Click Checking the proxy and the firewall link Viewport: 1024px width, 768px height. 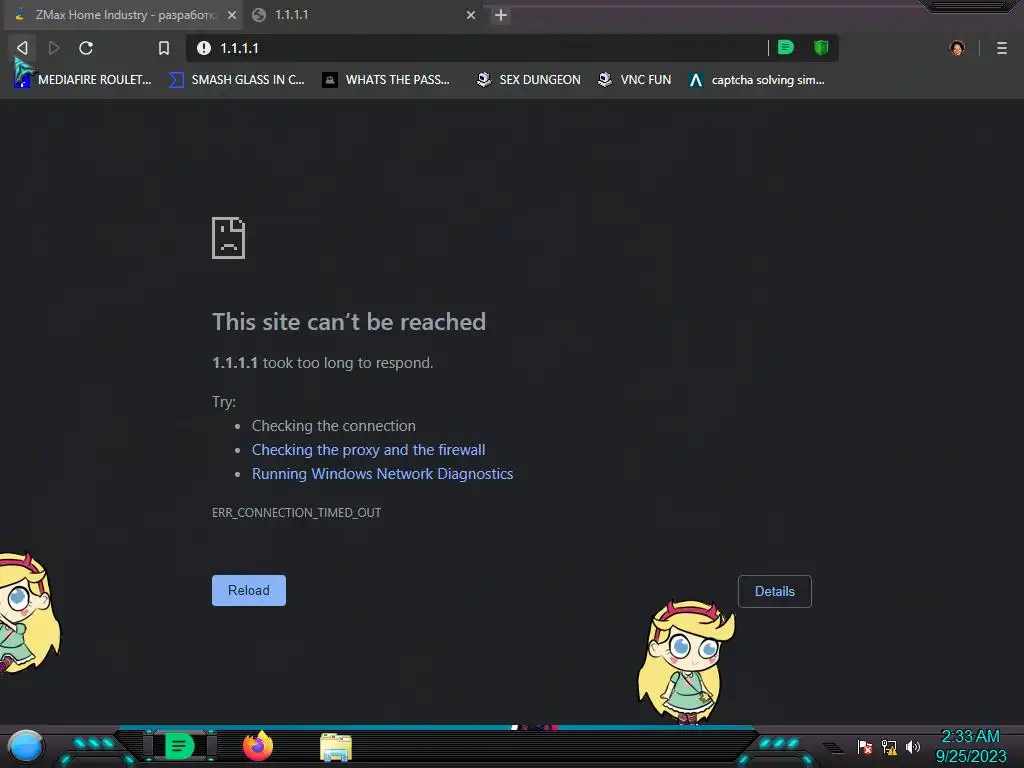point(368,450)
